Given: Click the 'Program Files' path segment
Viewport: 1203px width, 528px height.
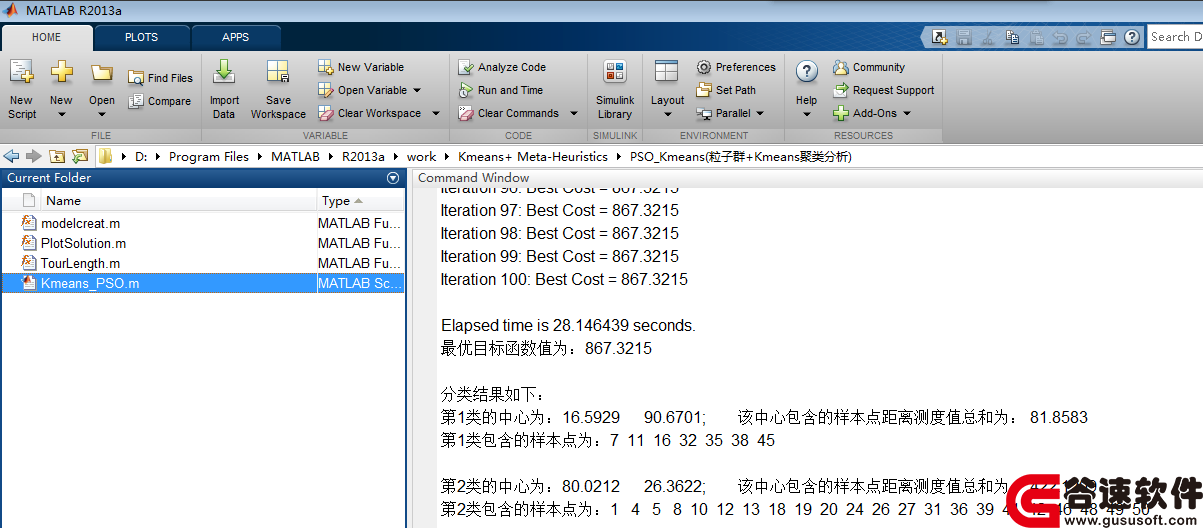Looking at the screenshot, I should click(x=209, y=157).
